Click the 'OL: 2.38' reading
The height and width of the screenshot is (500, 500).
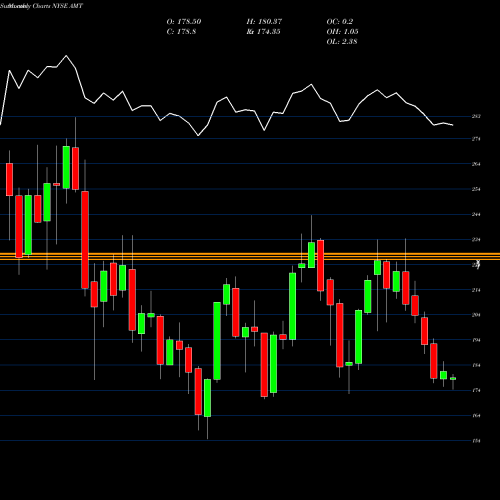(x=342, y=42)
